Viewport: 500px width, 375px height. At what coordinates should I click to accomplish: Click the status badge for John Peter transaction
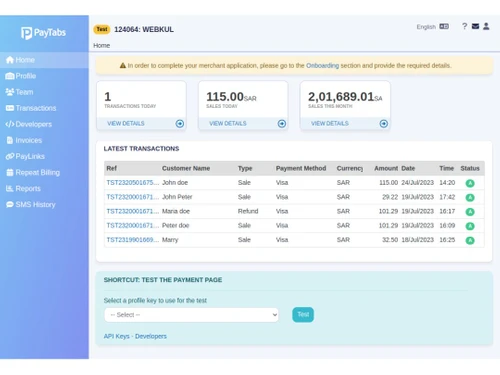tap(470, 197)
